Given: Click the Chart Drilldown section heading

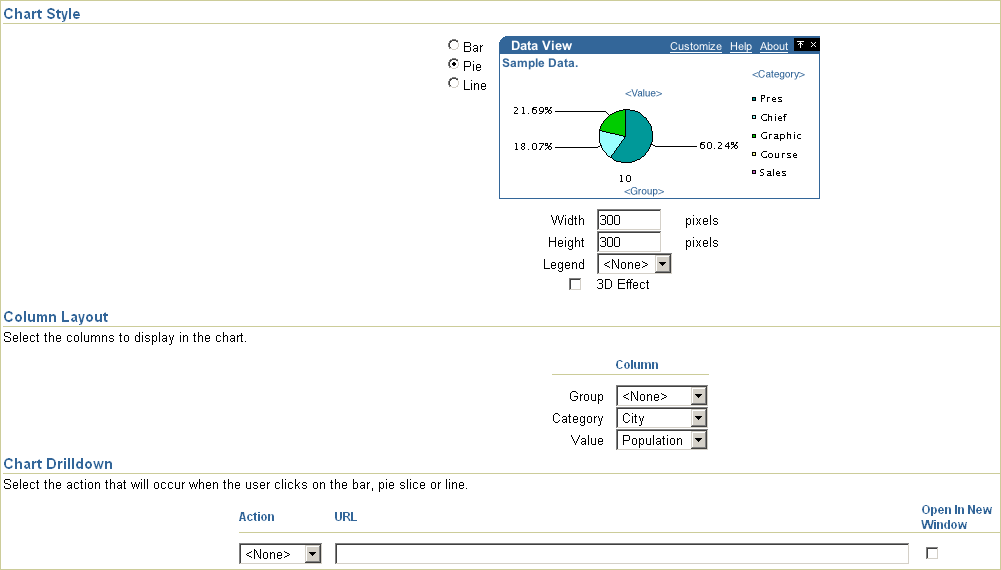Looking at the screenshot, I should coord(58,464).
